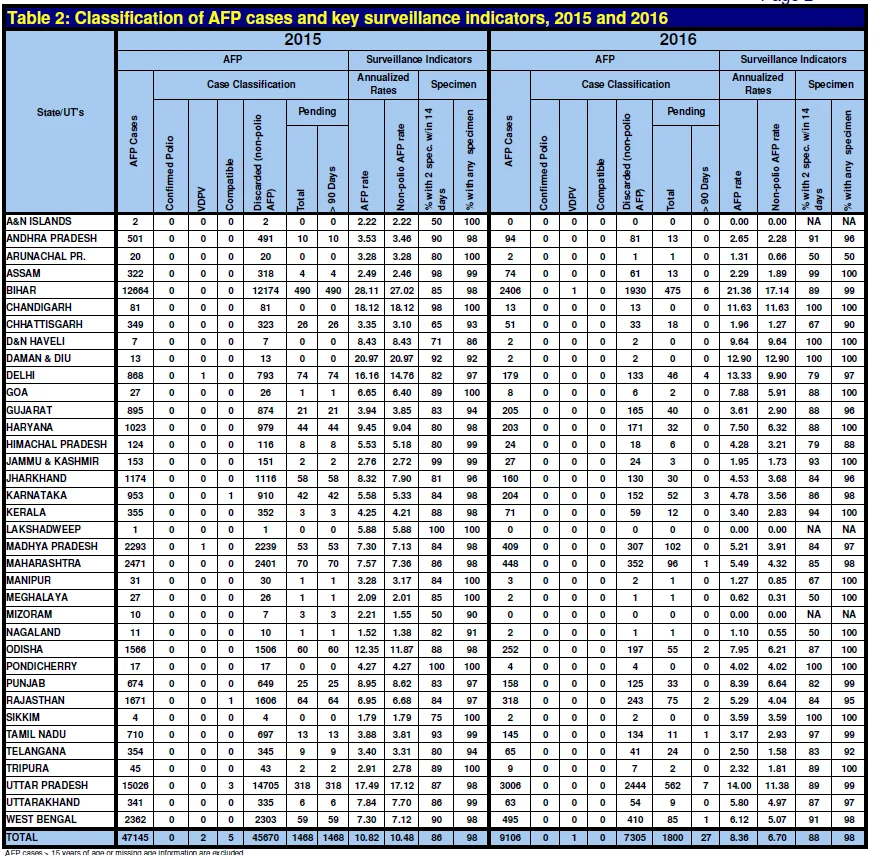Select the NAGALAND row label

pyautogui.click(x=33, y=633)
